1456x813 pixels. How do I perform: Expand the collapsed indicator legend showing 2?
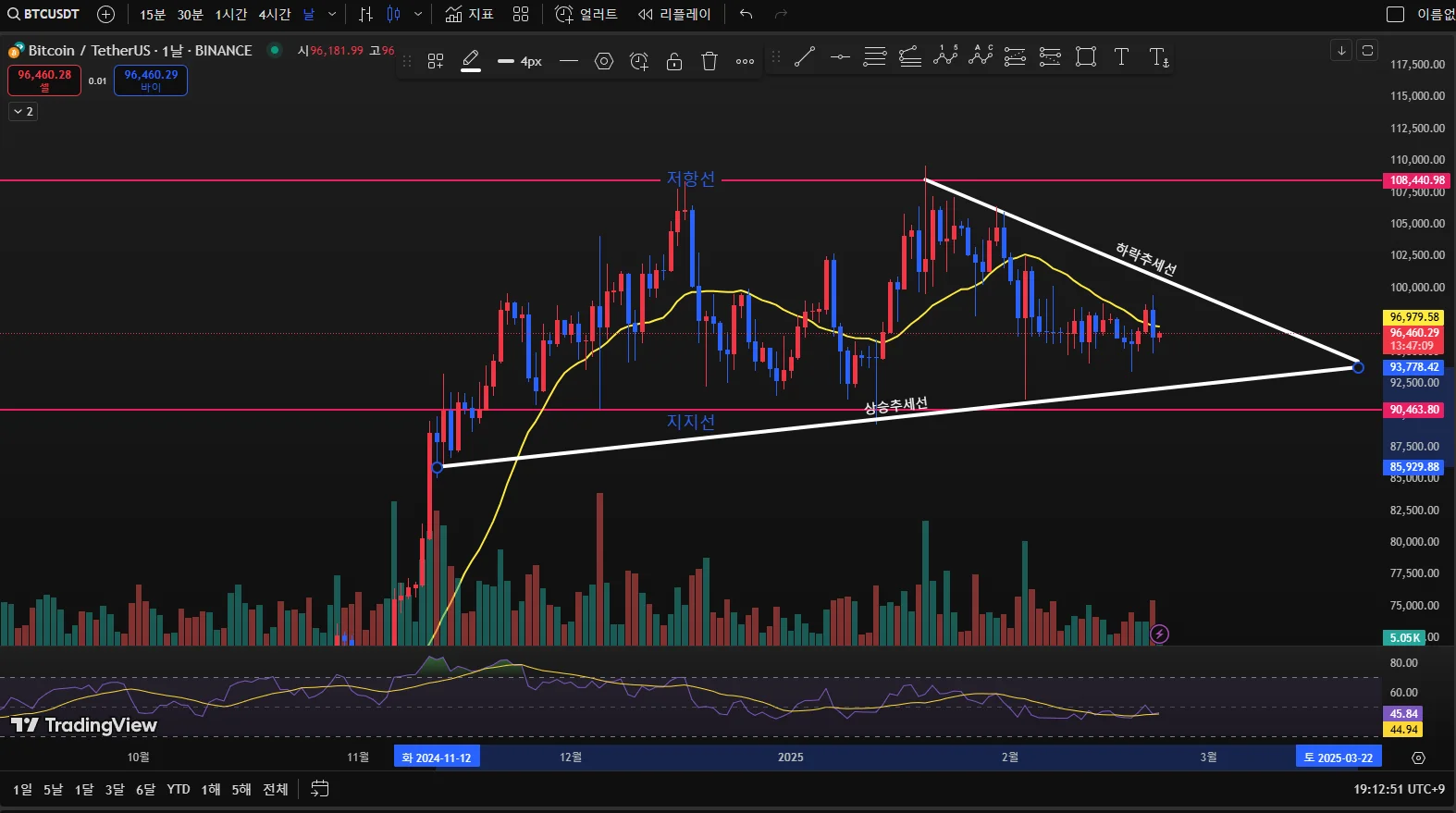pos(23,112)
